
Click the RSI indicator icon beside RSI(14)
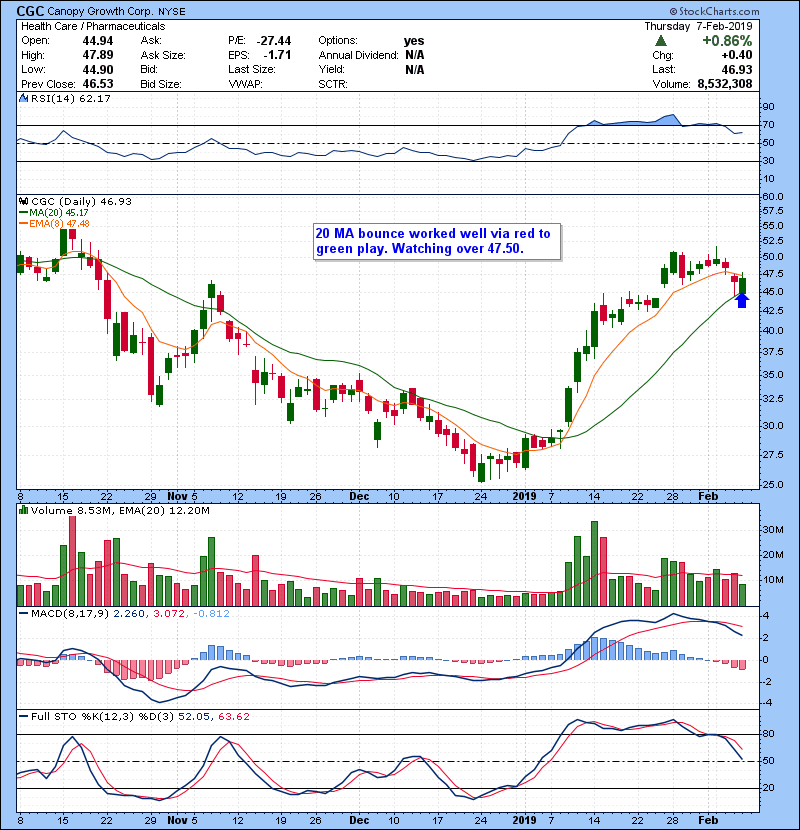pyautogui.click(x=23, y=98)
